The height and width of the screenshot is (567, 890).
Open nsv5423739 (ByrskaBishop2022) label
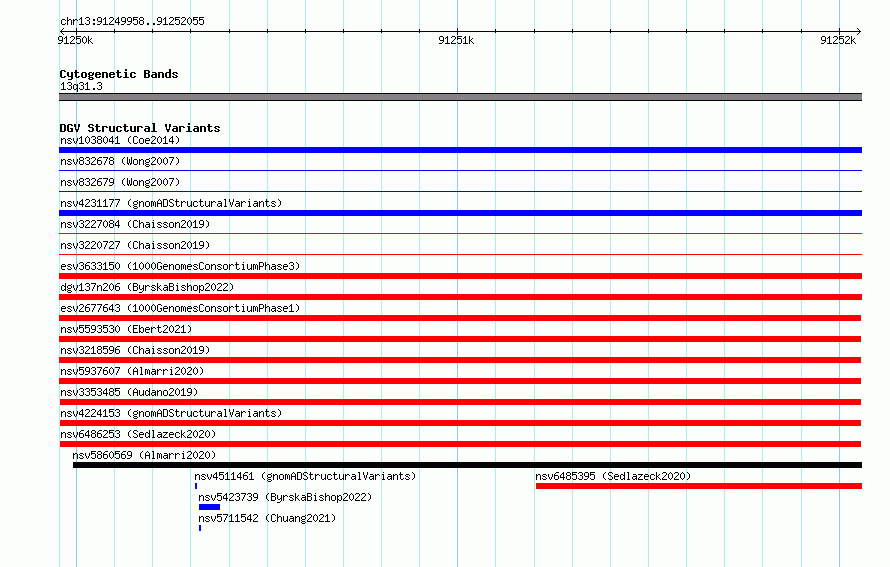pyautogui.click(x=285, y=497)
